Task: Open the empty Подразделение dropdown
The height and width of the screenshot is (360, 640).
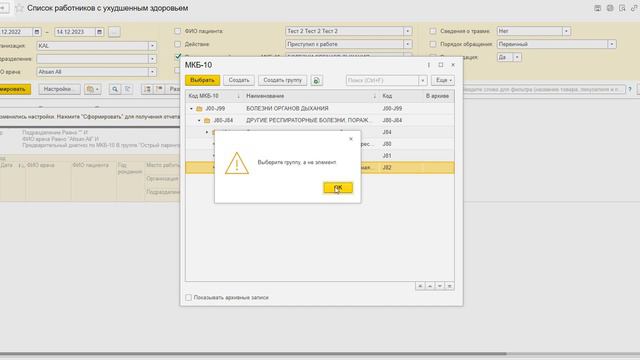Action: (x=152, y=59)
